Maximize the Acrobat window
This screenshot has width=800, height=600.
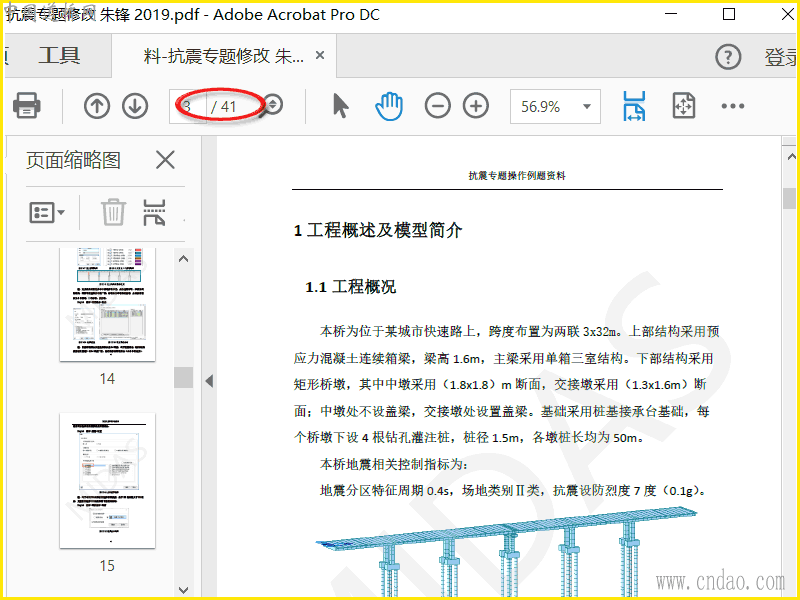pyautogui.click(x=729, y=14)
